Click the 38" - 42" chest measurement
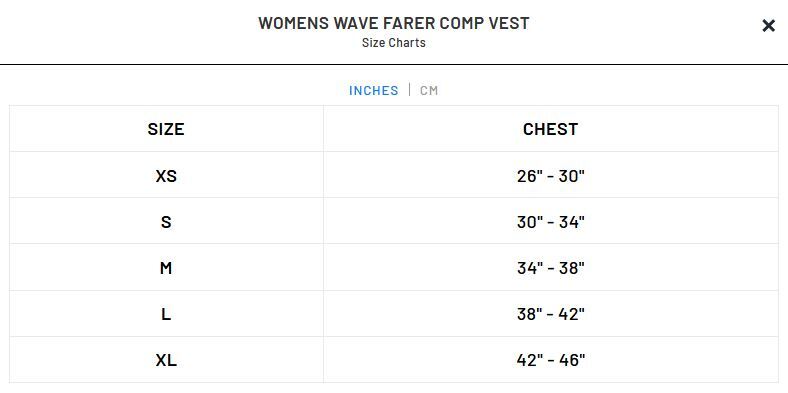Viewport: 788px width, 393px height. 551,314
